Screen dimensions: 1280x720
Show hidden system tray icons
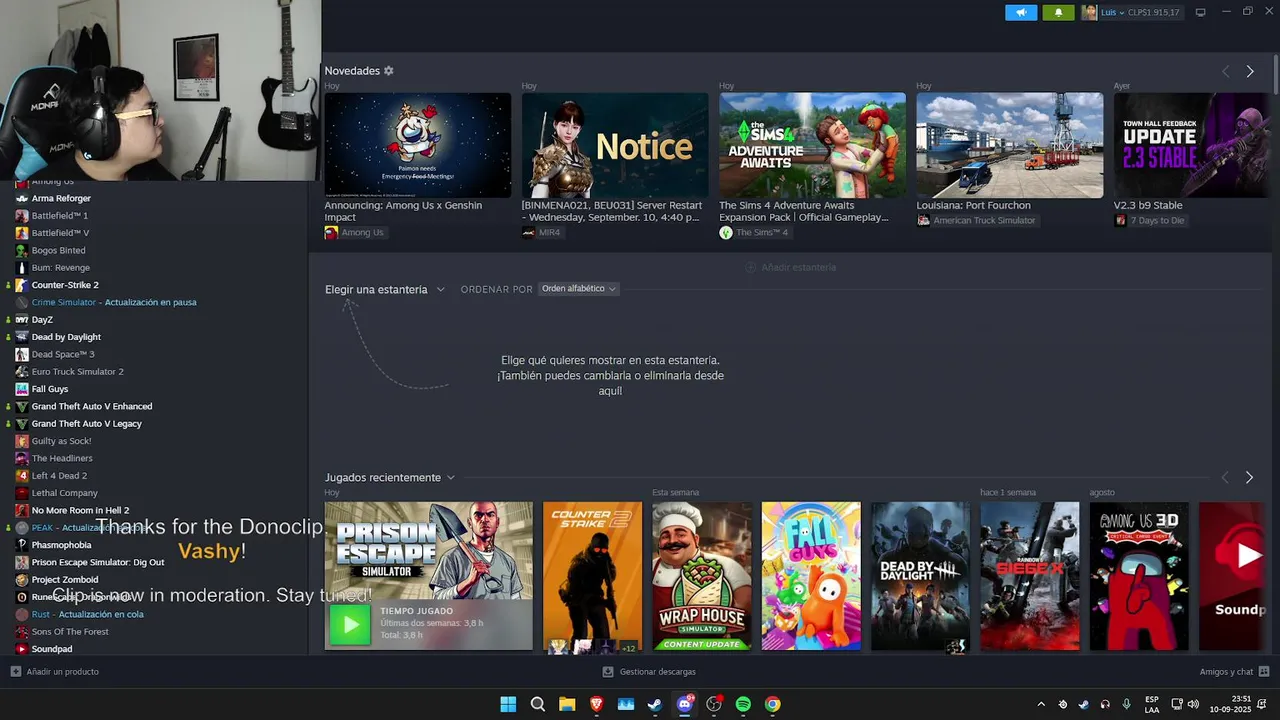tap(1041, 704)
